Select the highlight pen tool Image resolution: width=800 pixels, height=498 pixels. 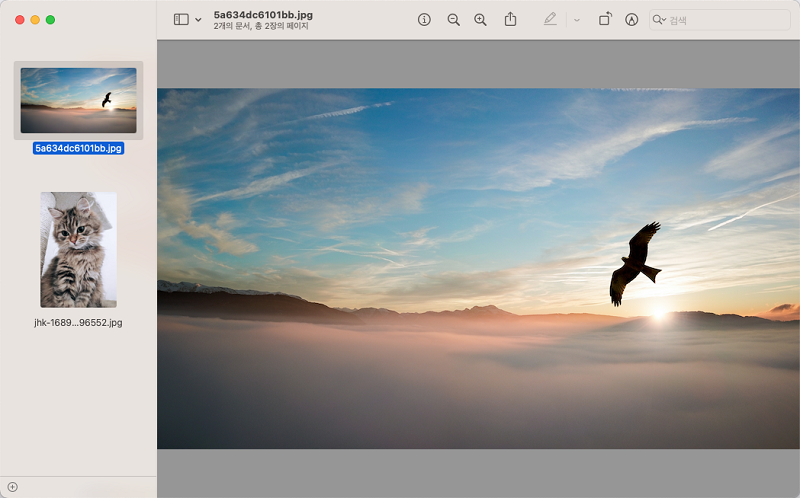(550, 20)
